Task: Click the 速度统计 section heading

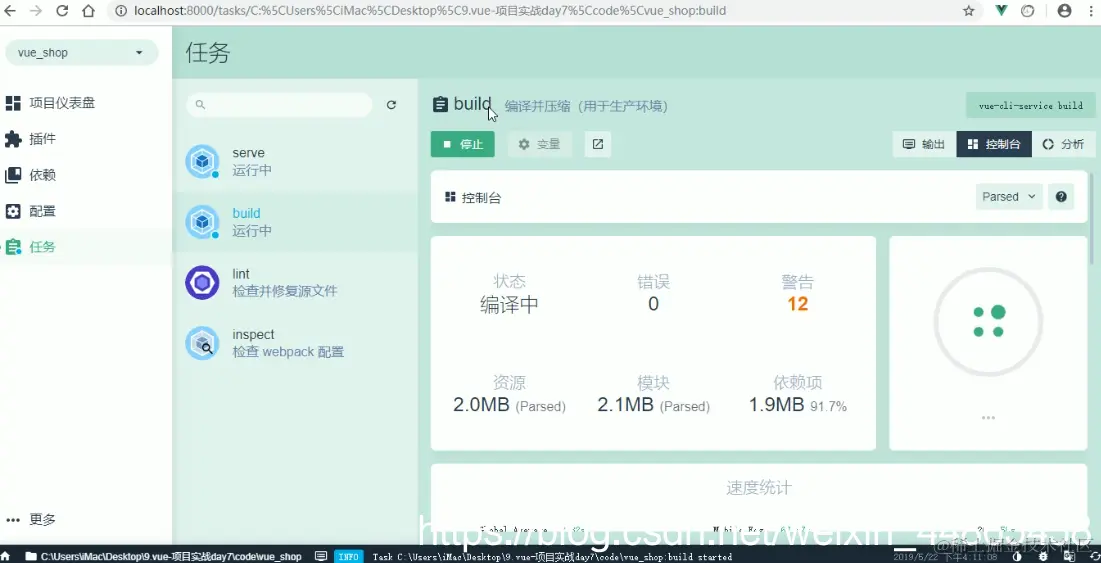Action: [x=758, y=488]
